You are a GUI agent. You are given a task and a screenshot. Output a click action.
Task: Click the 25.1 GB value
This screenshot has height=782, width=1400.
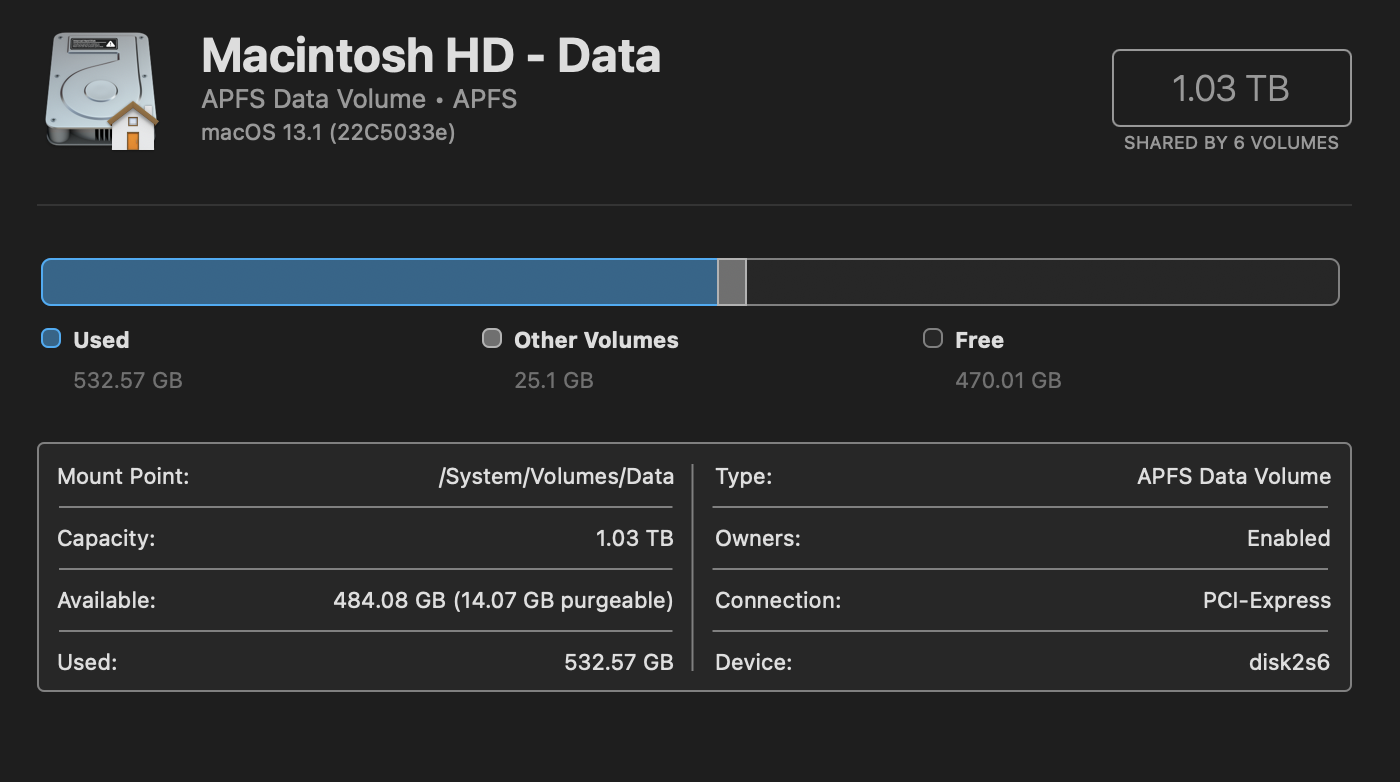point(554,380)
